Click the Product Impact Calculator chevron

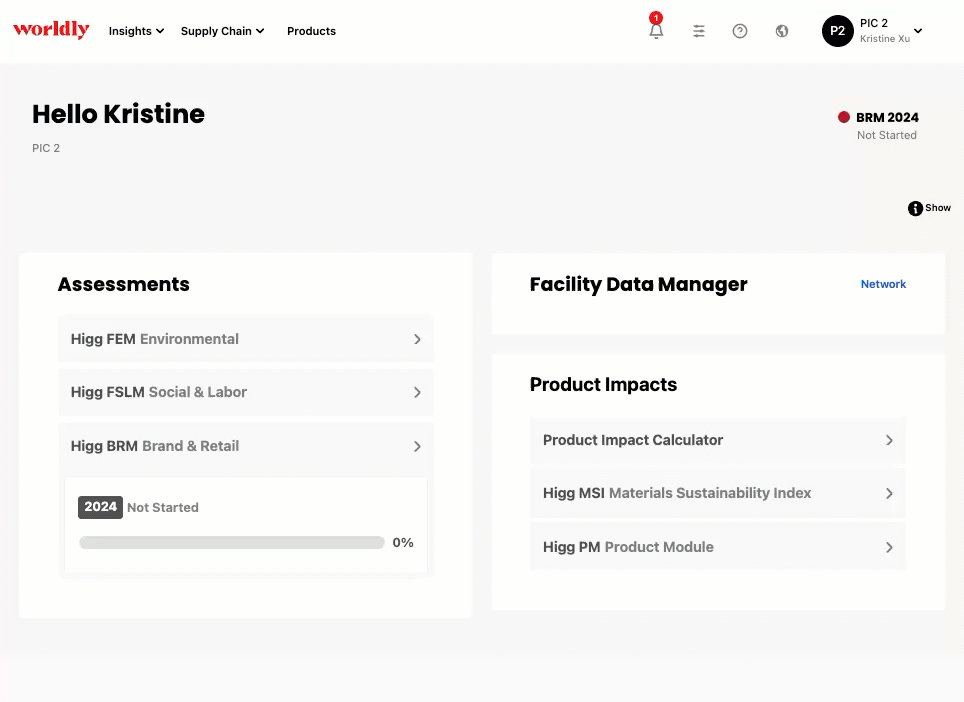coord(889,440)
